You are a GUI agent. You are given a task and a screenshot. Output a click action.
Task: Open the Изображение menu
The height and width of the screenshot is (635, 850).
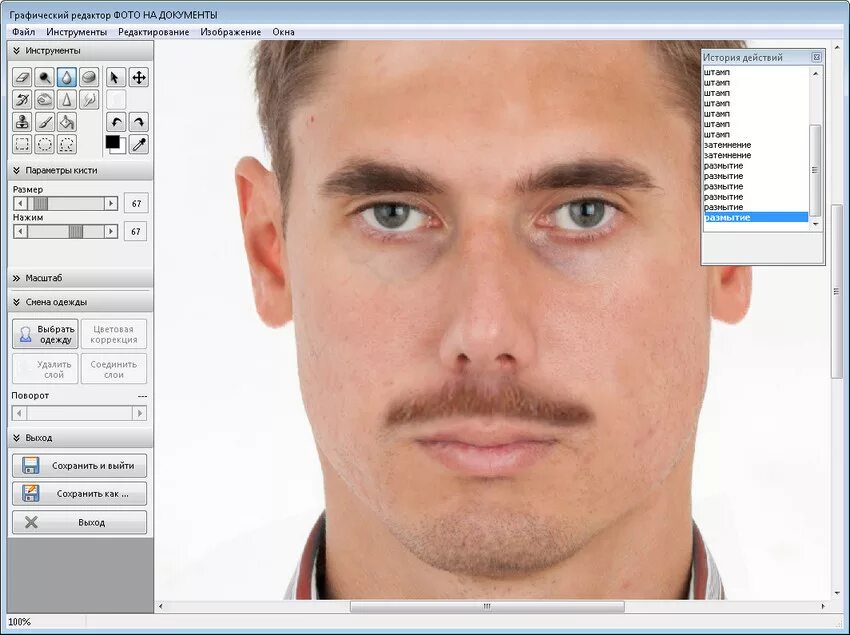230,32
